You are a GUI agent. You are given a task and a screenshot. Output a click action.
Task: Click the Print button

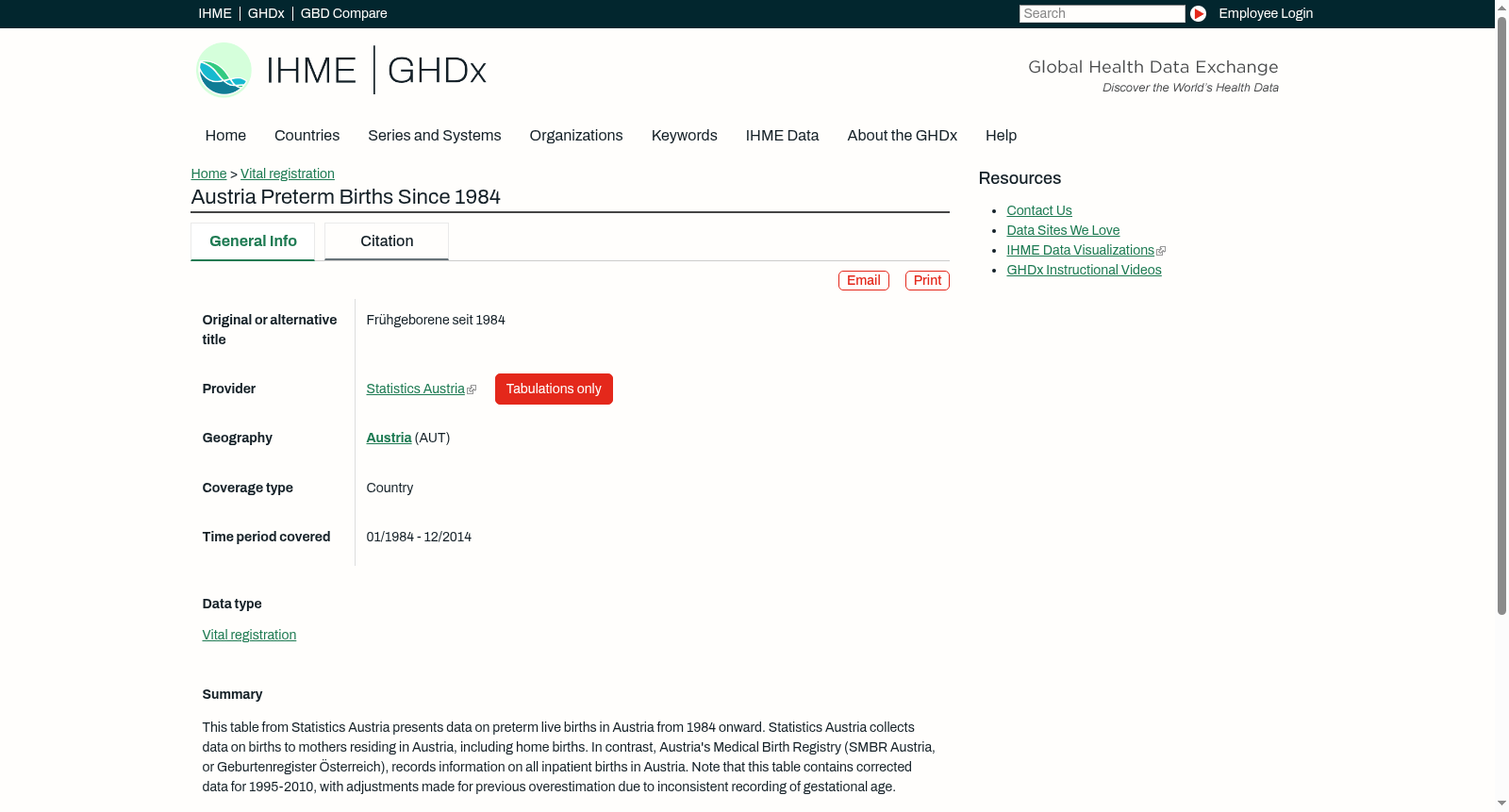927,281
